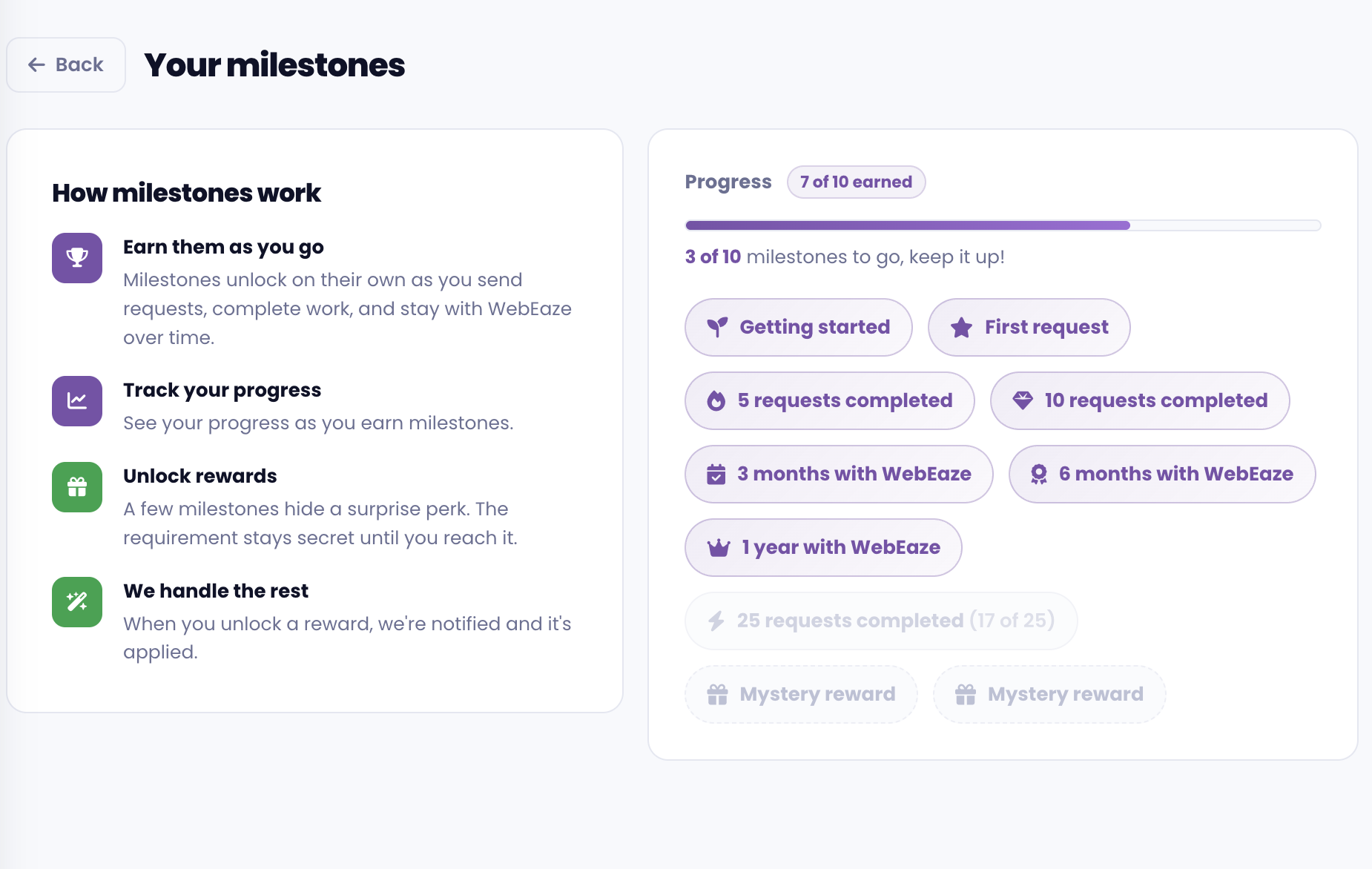Click the flame icon on 5 requests completed

[716, 400]
